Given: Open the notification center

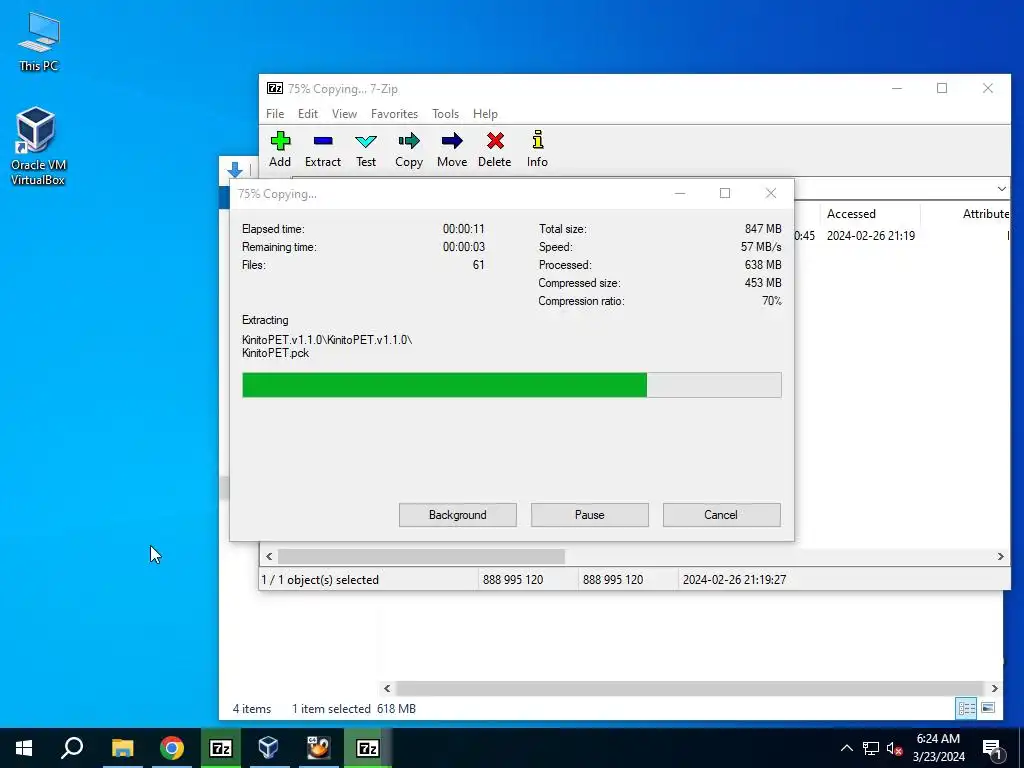Looking at the screenshot, I should click(992, 749).
